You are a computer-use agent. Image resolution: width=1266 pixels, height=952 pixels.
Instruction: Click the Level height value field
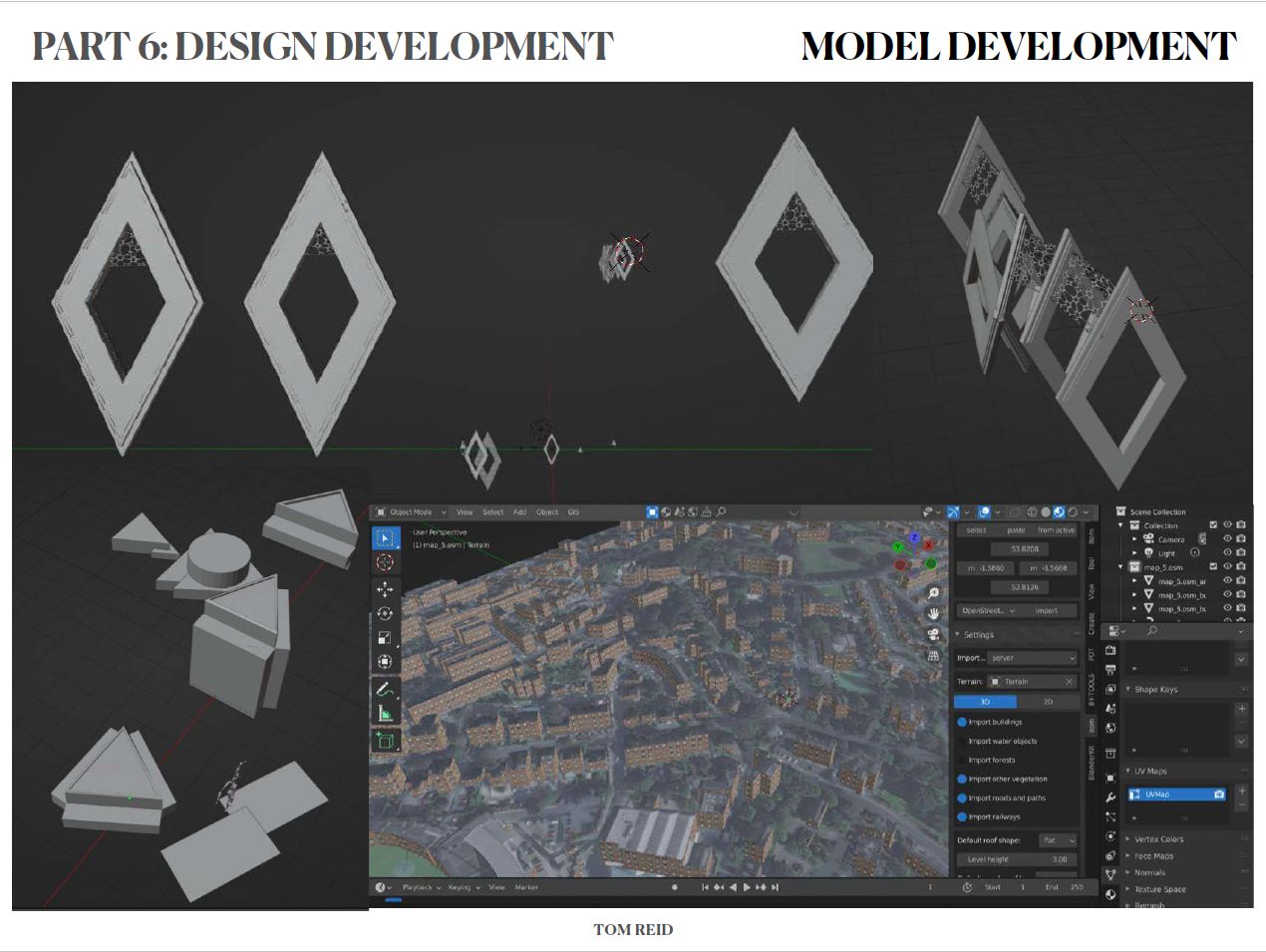click(1018, 859)
